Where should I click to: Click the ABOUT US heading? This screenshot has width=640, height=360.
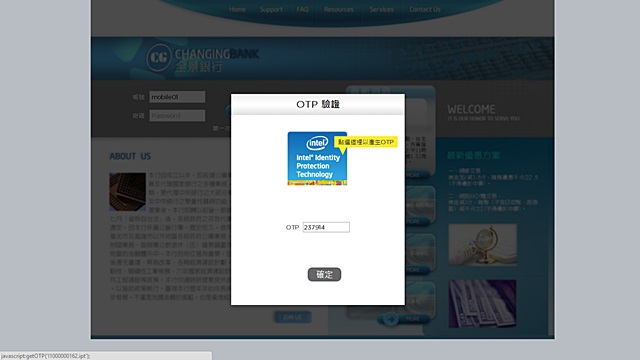(130, 156)
